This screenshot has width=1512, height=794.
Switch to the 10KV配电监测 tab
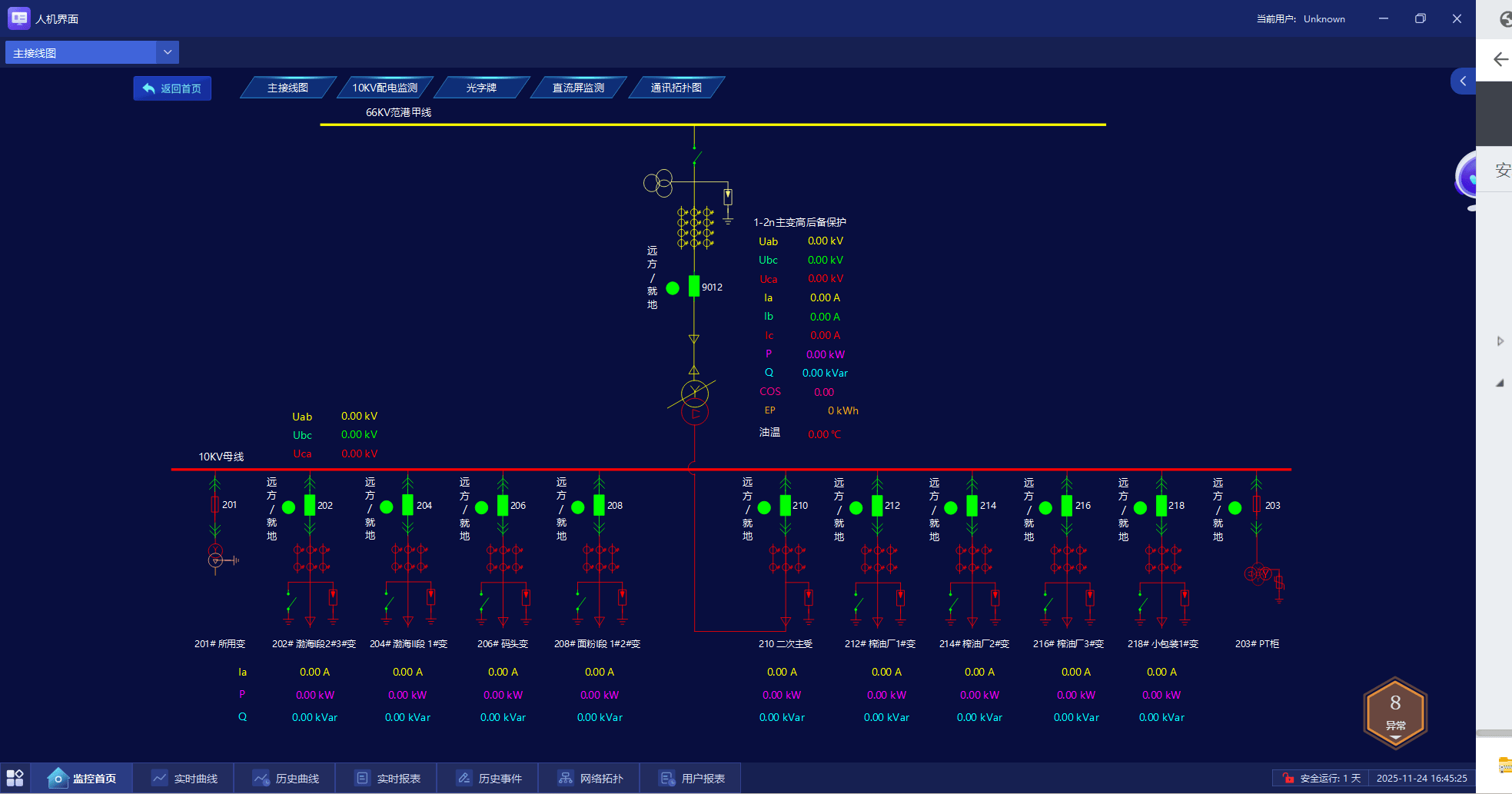(x=384, y=88)
